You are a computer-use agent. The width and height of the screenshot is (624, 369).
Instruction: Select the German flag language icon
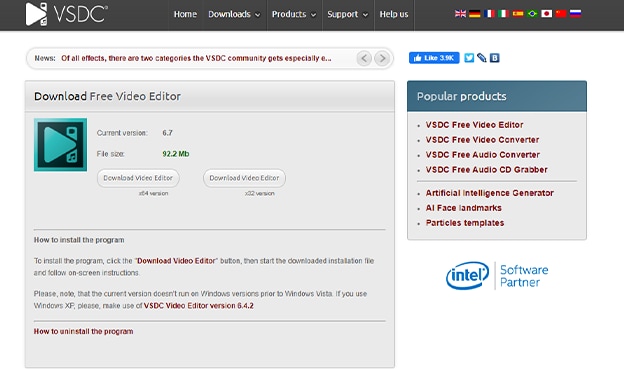(475, 14)
